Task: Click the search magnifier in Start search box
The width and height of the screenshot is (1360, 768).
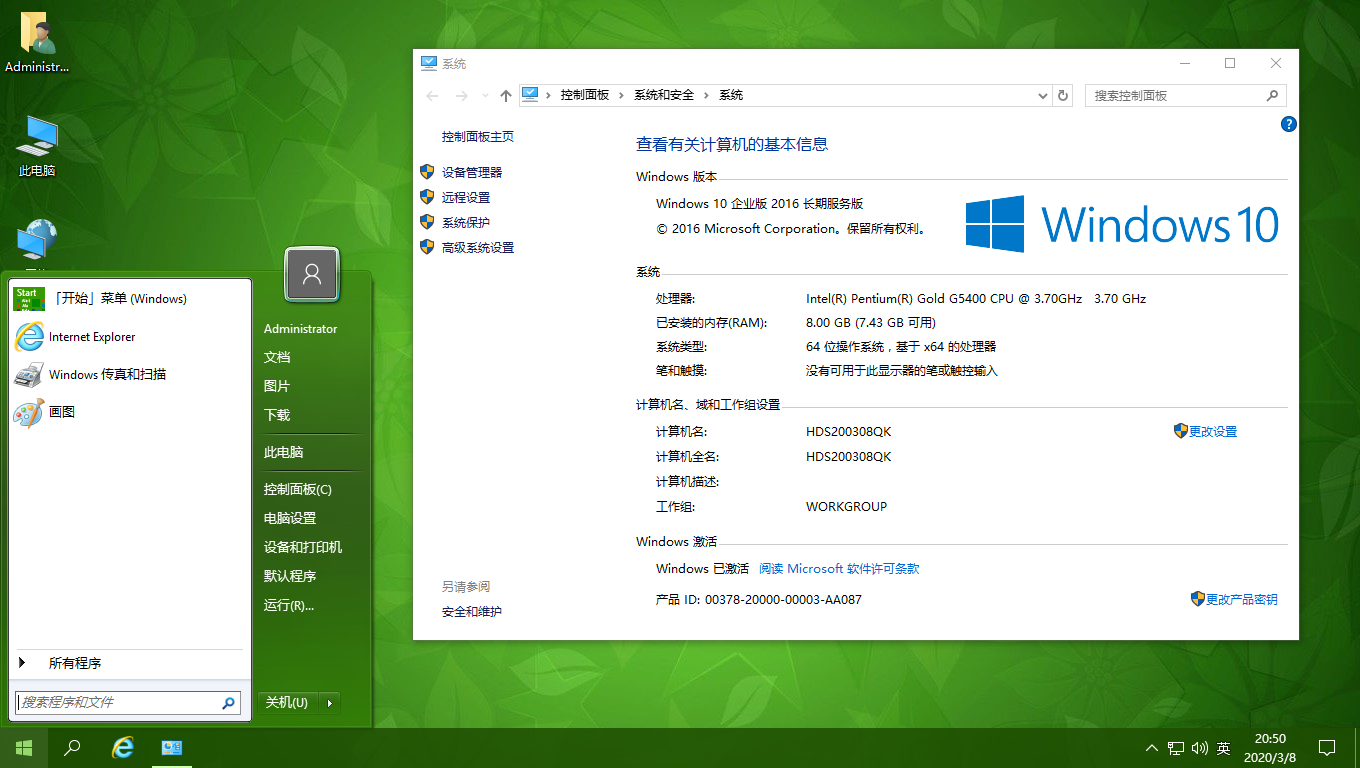Action: [x=229, y=703]
